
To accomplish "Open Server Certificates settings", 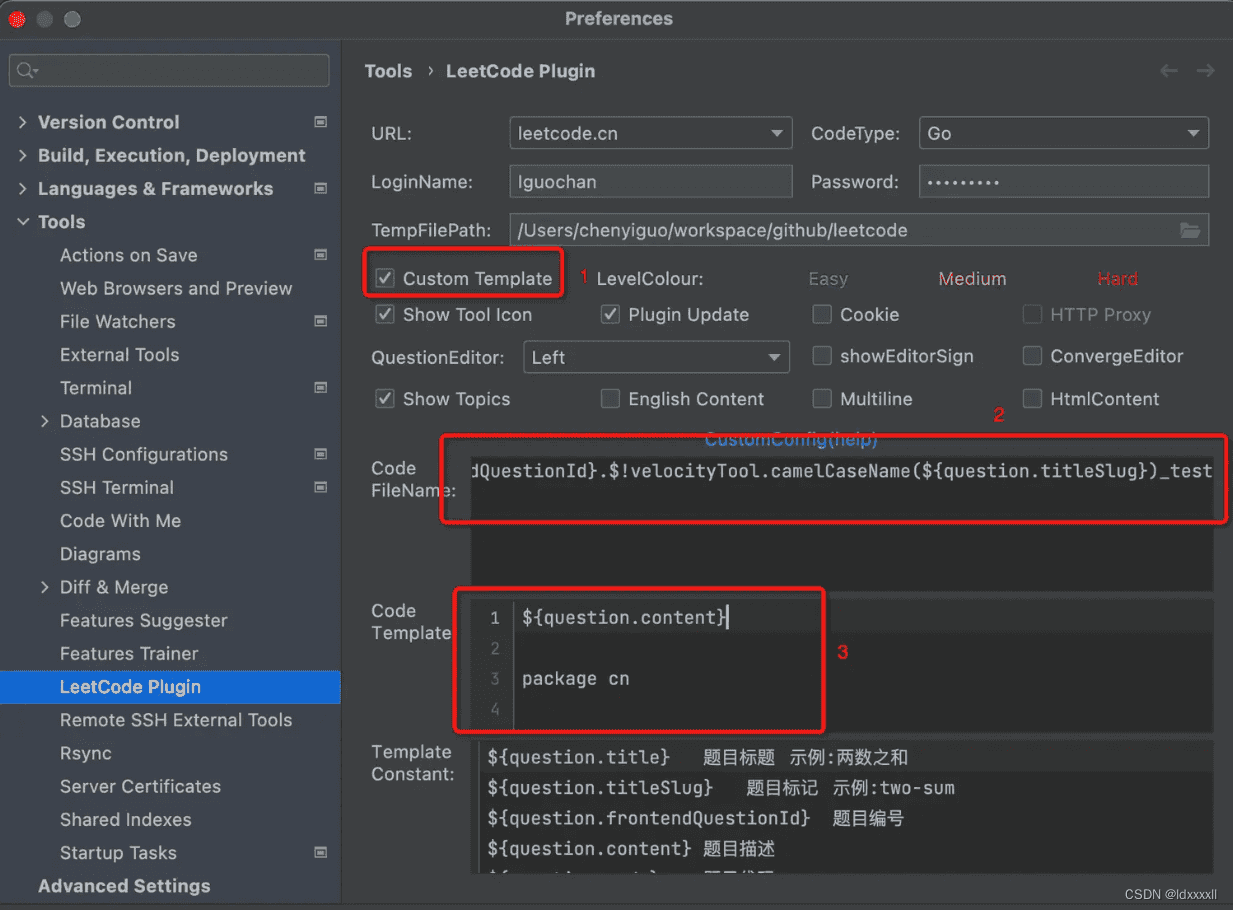I will pos(140,786).
